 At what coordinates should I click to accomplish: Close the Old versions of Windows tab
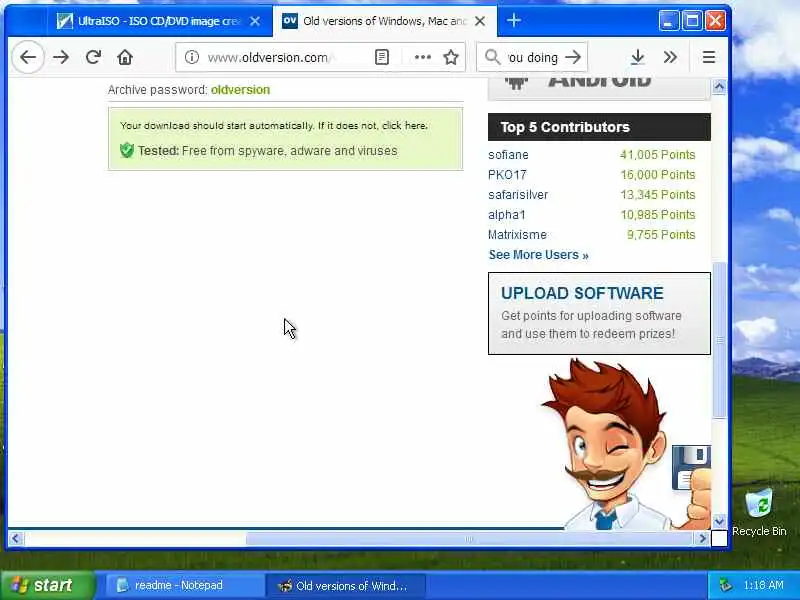480,21
